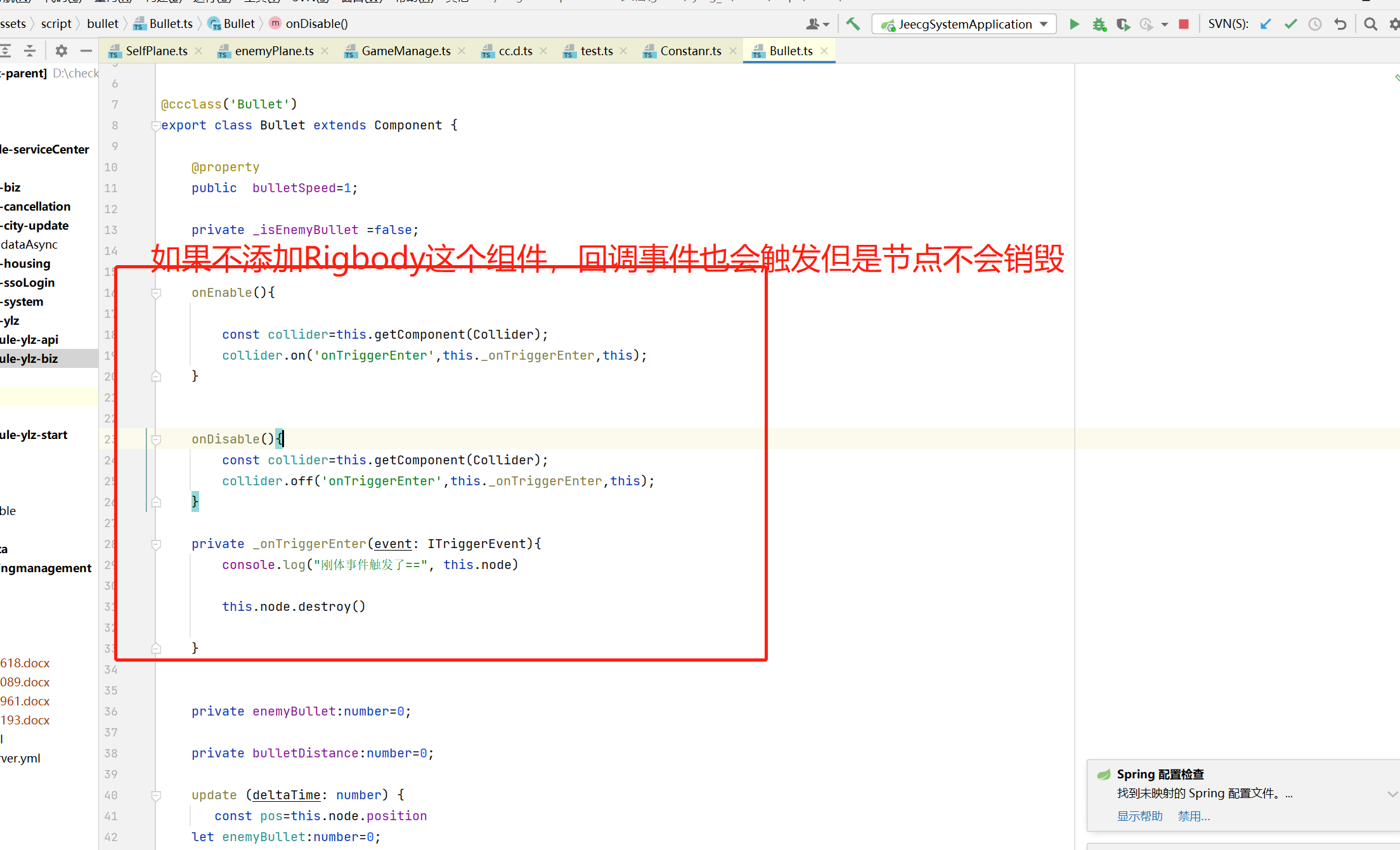This screenshot has height=850, width=1400.
Task: Collapse the onEnable method fold marker
Action: 156,293
